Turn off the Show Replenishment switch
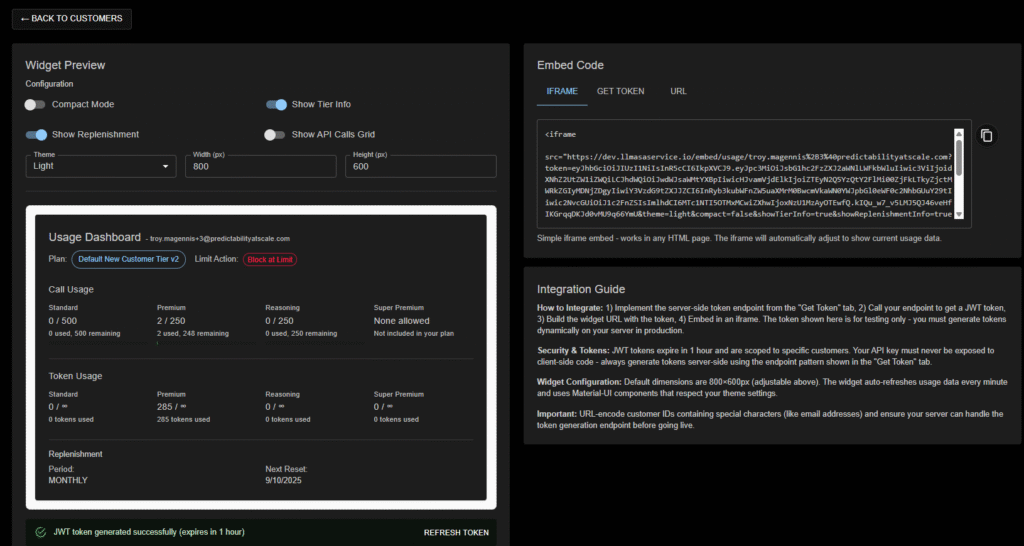 coord(36,135)
